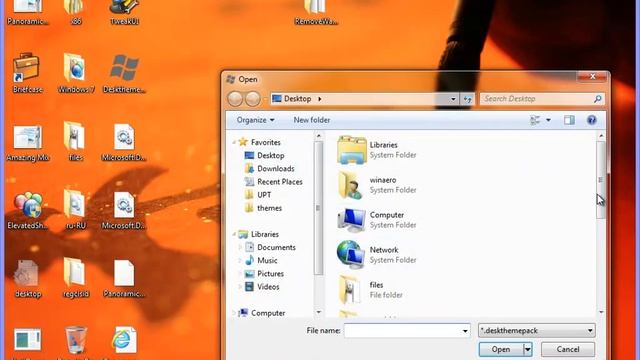Click the file list scrollbar down arrow
This screenshot has height=360, width=640.
click(x=601, y=312)
